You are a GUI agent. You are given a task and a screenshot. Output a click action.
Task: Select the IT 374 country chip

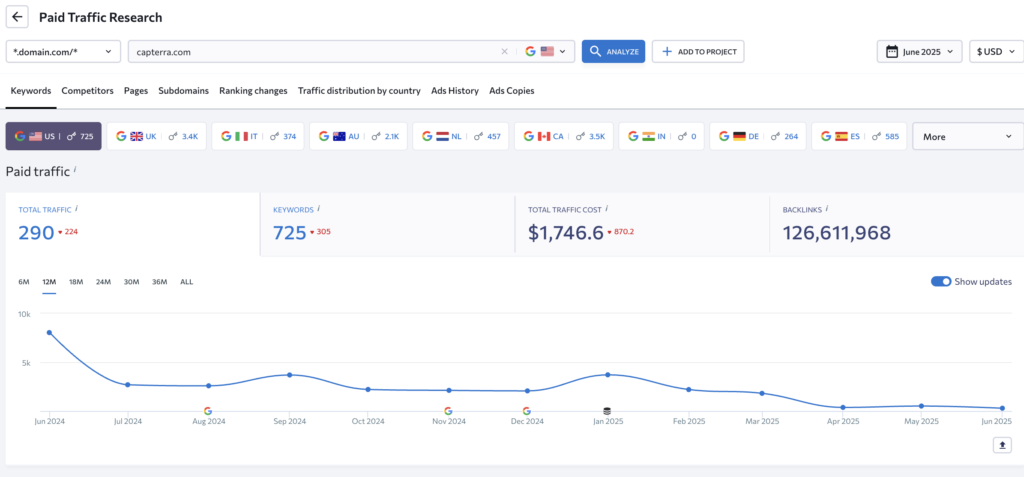(x=258, y=136)
